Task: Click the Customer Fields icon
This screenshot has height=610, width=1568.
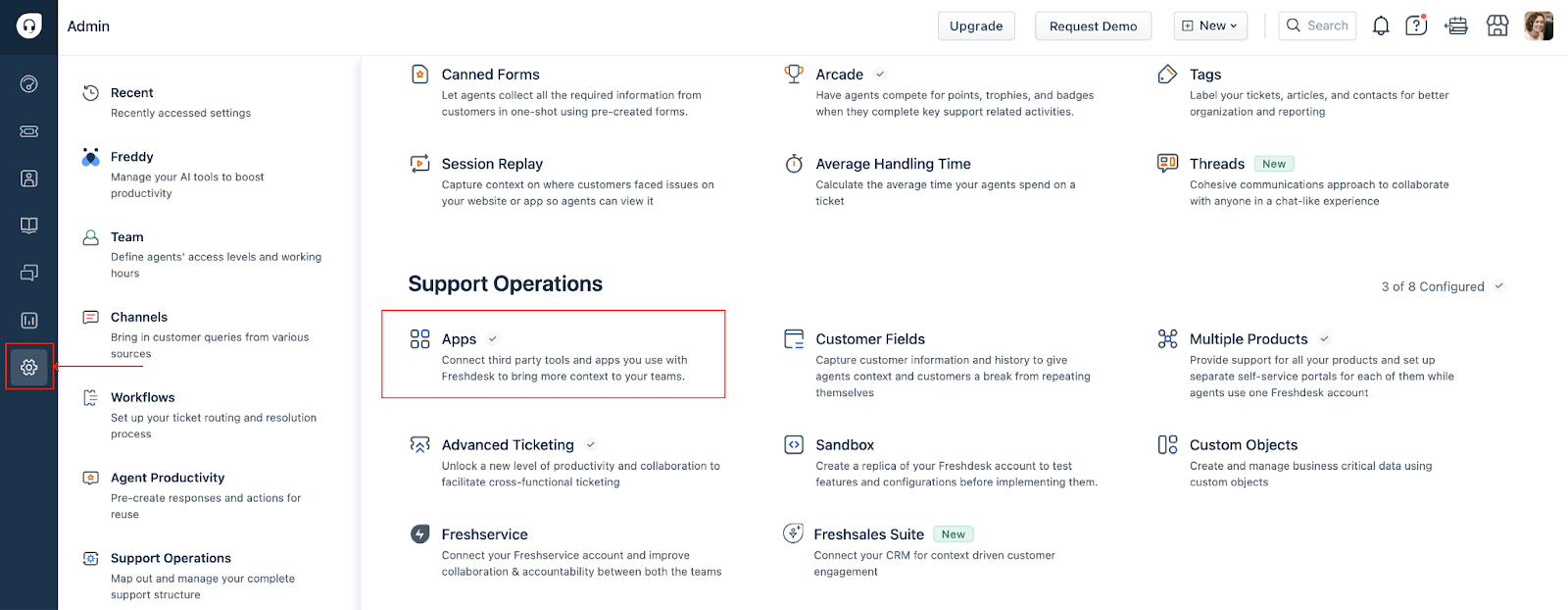Action: [794, 339]
